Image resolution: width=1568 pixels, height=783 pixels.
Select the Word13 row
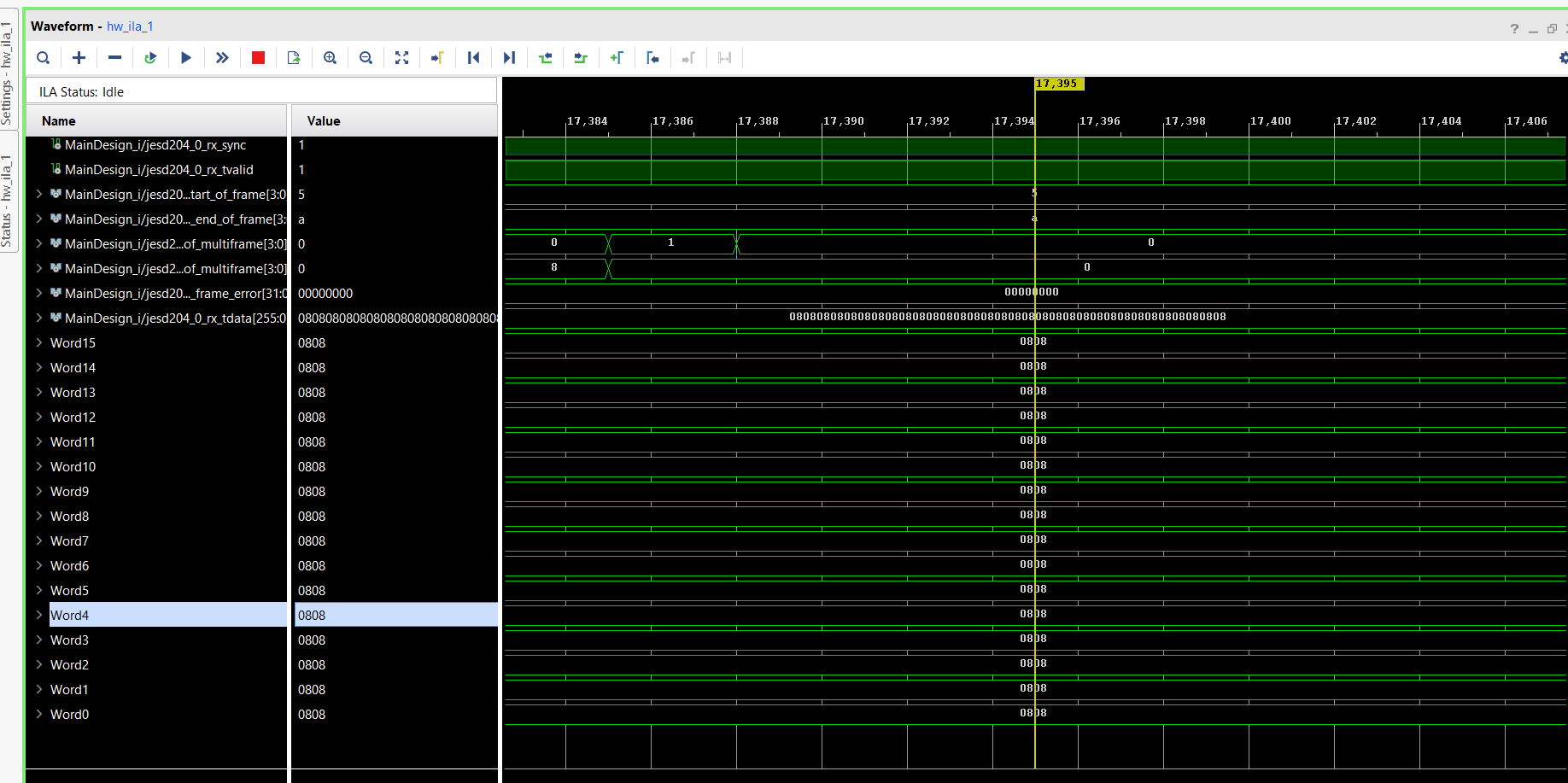point(73,393)
